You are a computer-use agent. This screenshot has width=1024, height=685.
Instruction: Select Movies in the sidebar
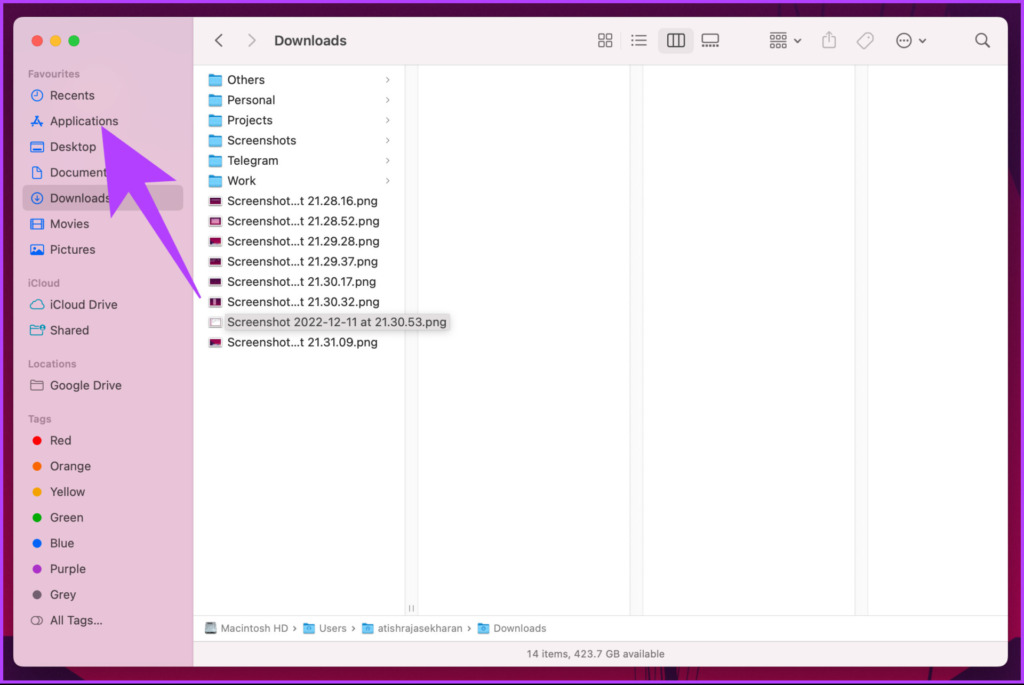pyautogui.click(x=103, y=224)
